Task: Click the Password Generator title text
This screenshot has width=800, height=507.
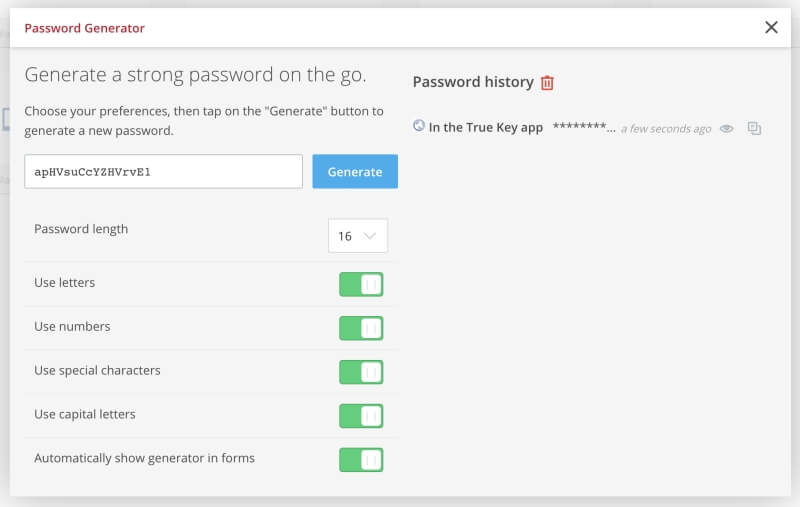Action: click(85, 28)
